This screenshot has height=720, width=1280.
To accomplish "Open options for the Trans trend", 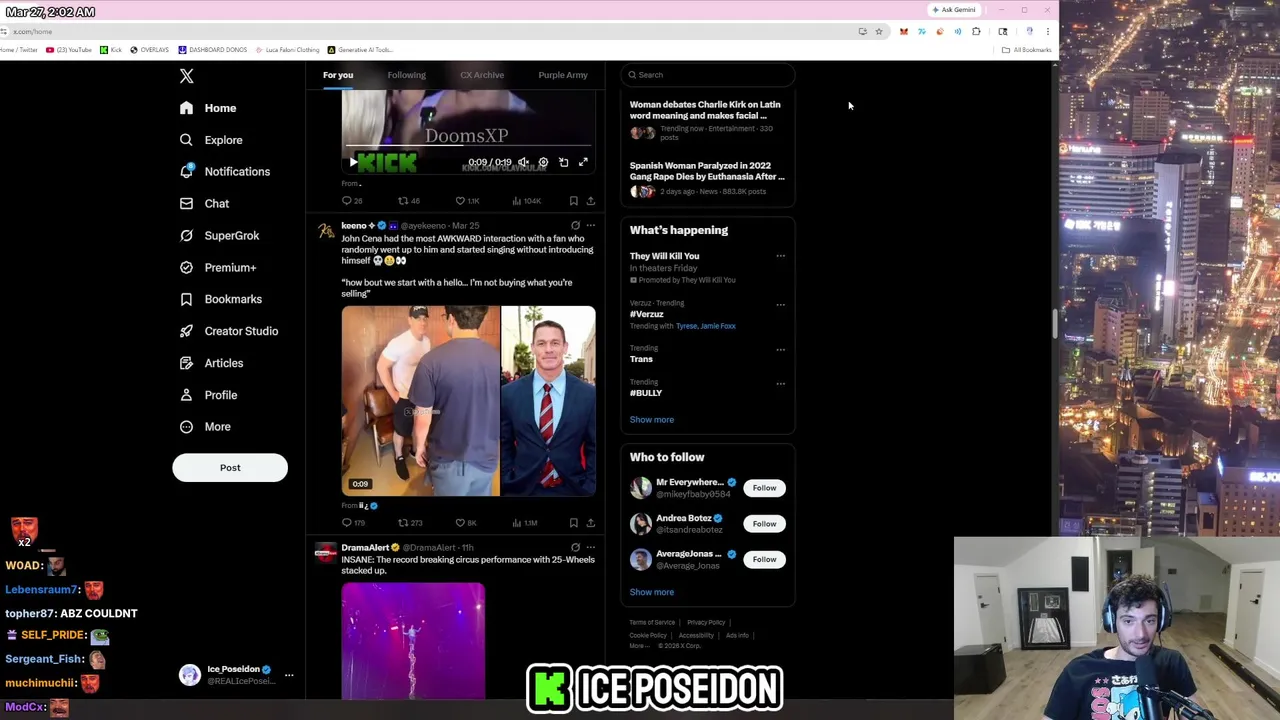I will (x=781, y=349).
